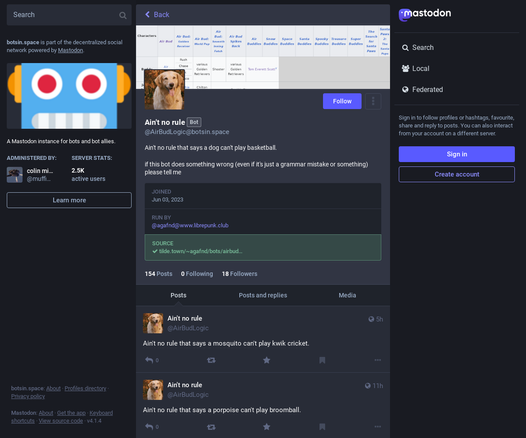Switch to the Posts tab
Screen dimensions: 526x438
(x=178, y=295)
